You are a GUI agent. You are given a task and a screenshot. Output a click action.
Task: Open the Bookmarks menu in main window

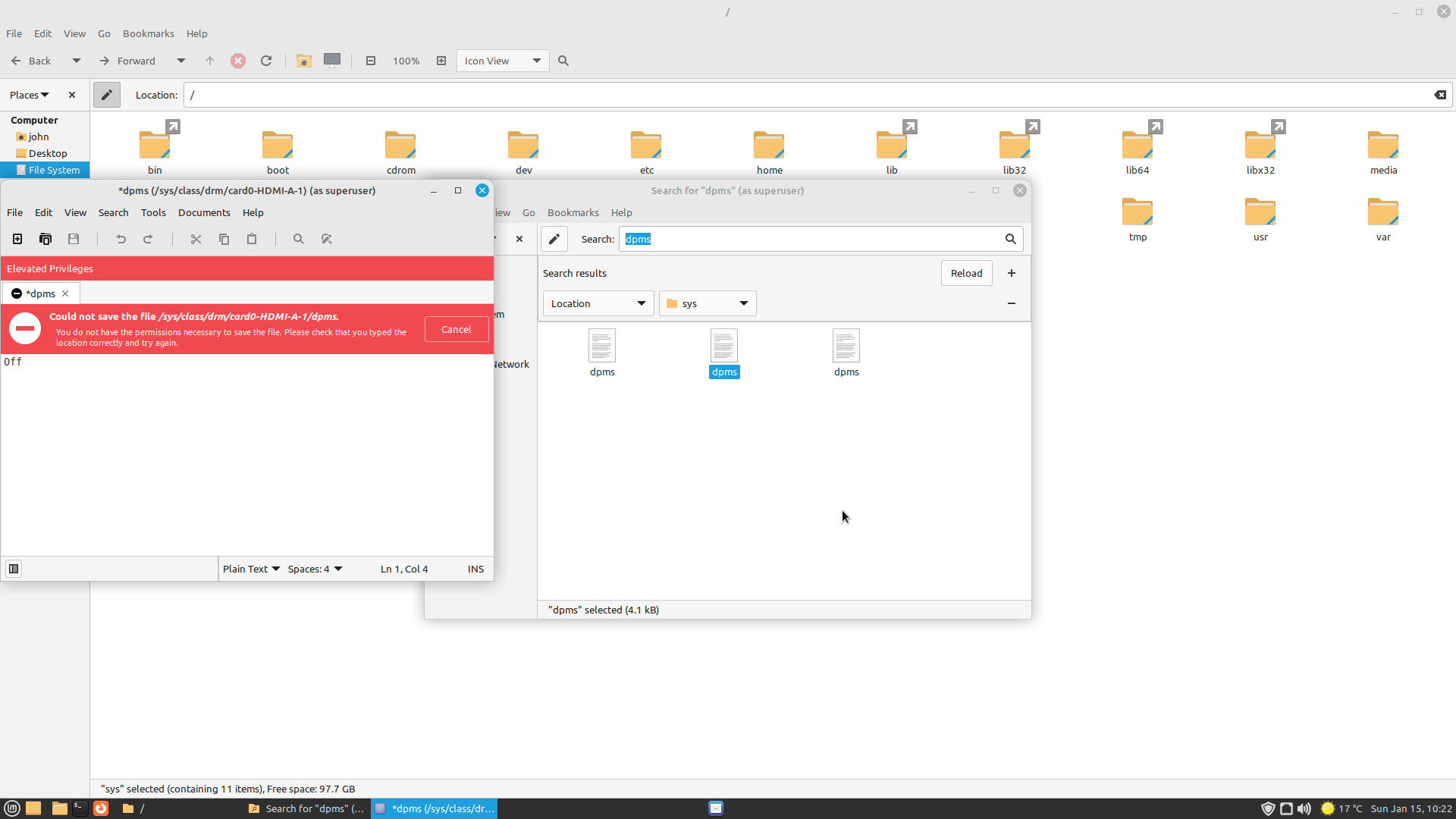(148, 33)
